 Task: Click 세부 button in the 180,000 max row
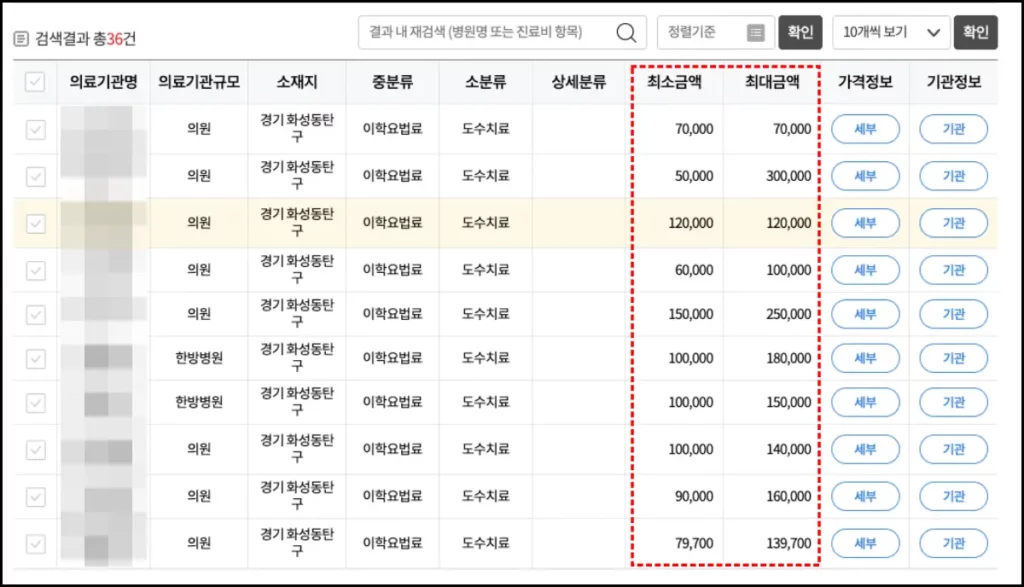[865, 358]
